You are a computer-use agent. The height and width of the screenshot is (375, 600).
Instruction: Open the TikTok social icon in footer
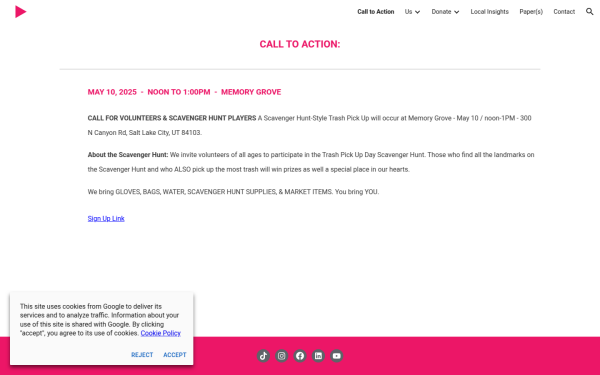click(263, 356)
